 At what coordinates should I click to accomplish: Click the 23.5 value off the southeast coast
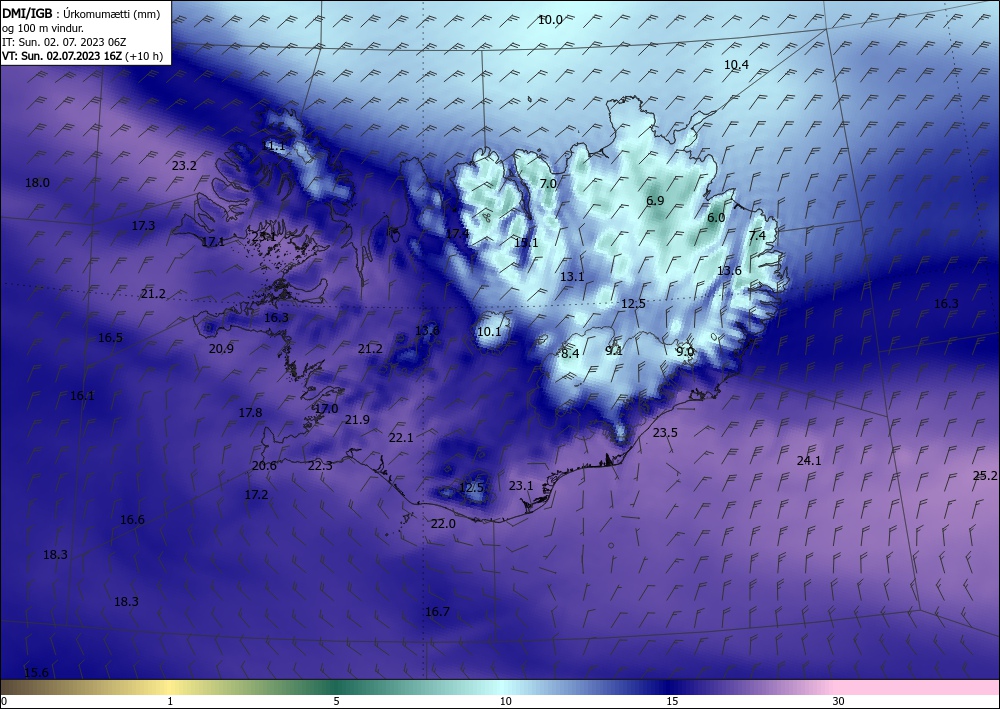tap(665, 433)
